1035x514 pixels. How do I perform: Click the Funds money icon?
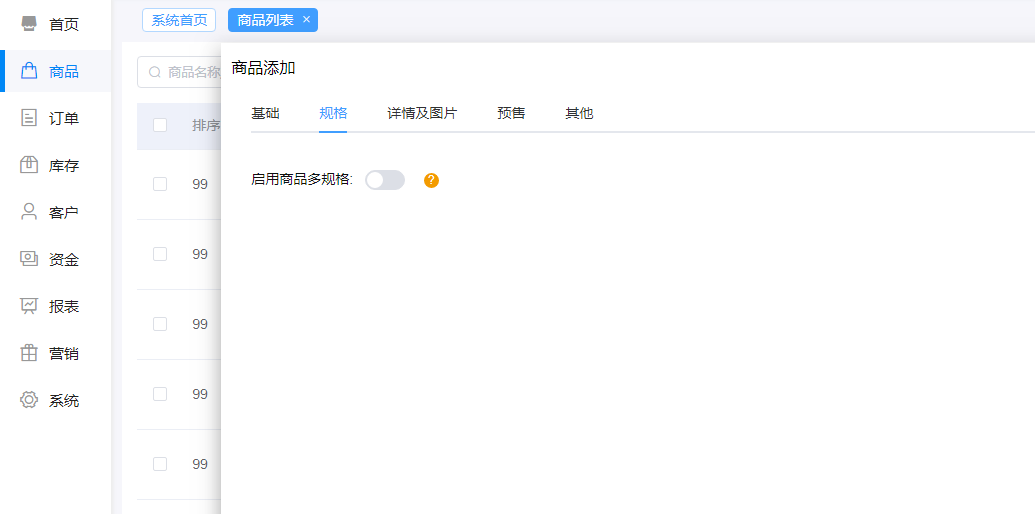[x=29, y=259]
